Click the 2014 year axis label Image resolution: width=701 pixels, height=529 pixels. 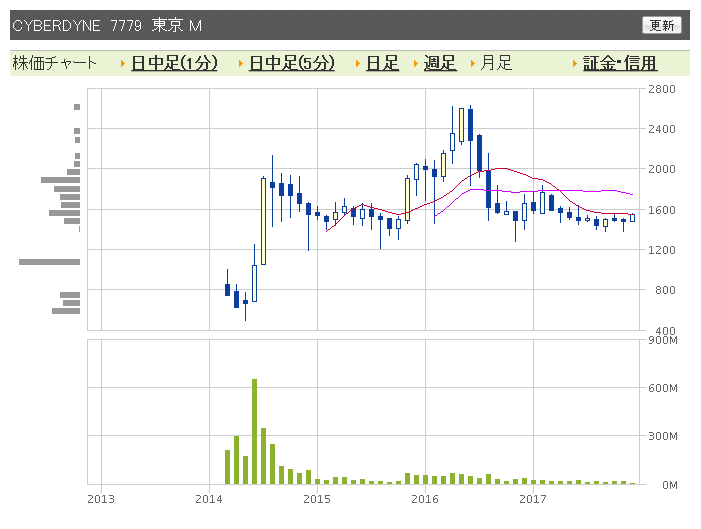[209, 499]
